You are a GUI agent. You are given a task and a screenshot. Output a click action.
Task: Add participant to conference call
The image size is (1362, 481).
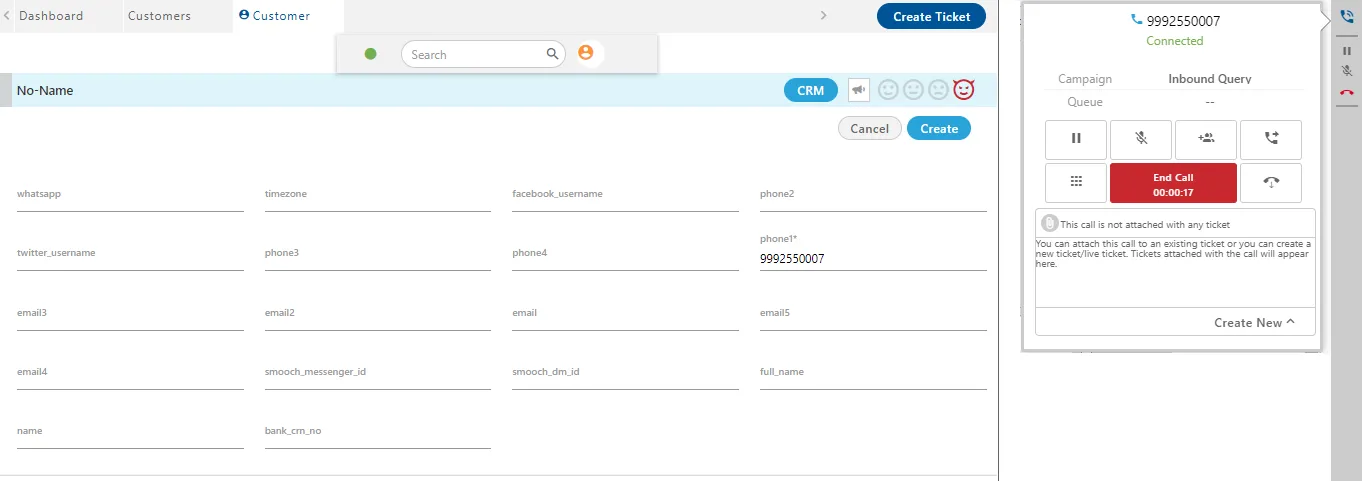point(1206,139)
